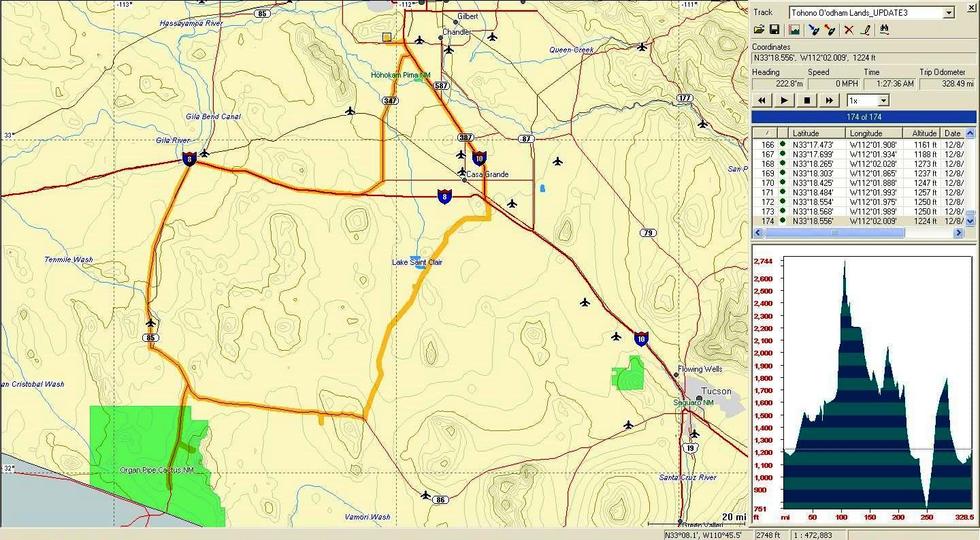This screenshot has width=980, height=540.
Task: Click the I-10 shield above Casa Grande
Action: [x=479, y=157]
